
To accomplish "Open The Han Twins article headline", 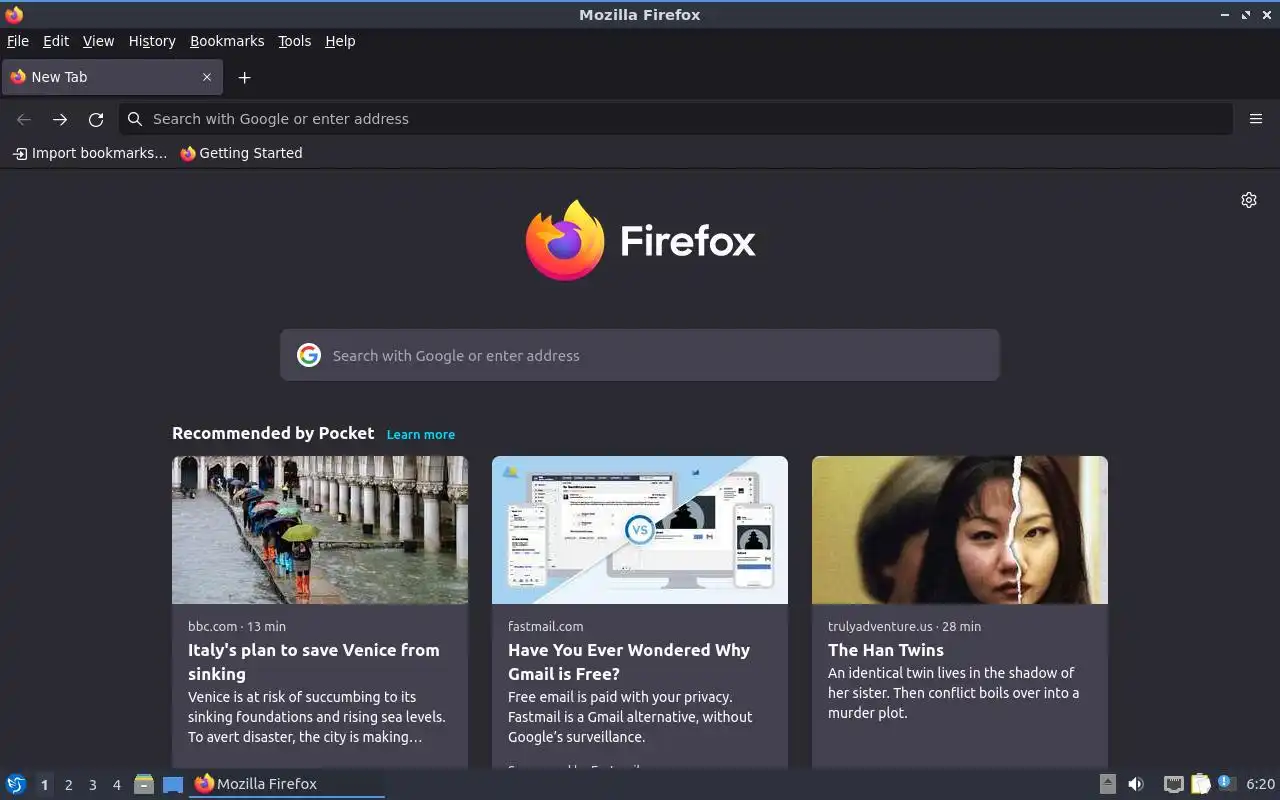I will click(886, 650).
